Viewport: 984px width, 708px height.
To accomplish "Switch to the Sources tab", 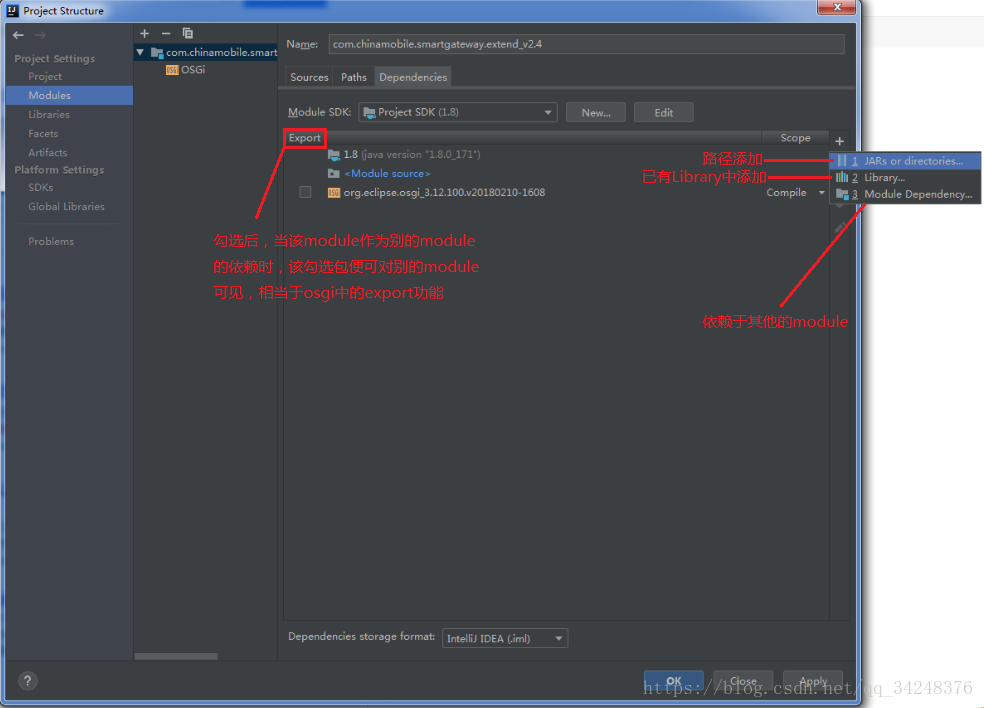I will (309, 77).
